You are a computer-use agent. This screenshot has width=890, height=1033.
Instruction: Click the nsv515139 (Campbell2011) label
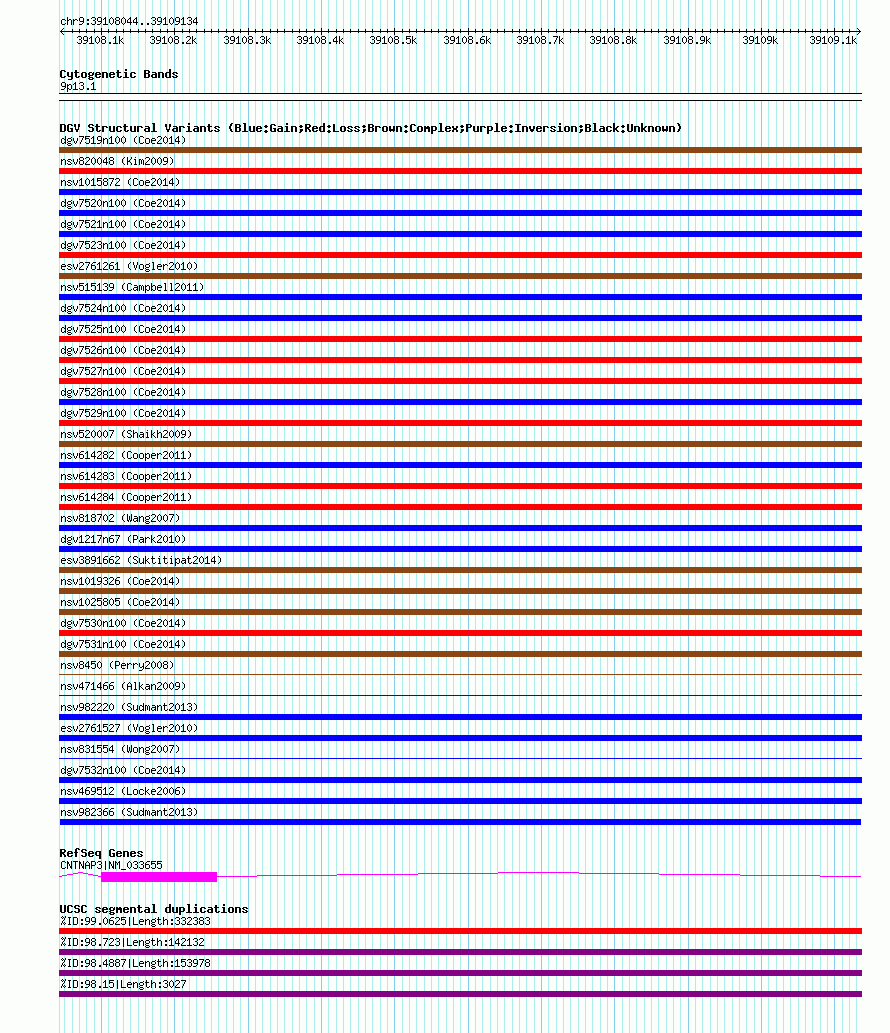click(132, 287)
